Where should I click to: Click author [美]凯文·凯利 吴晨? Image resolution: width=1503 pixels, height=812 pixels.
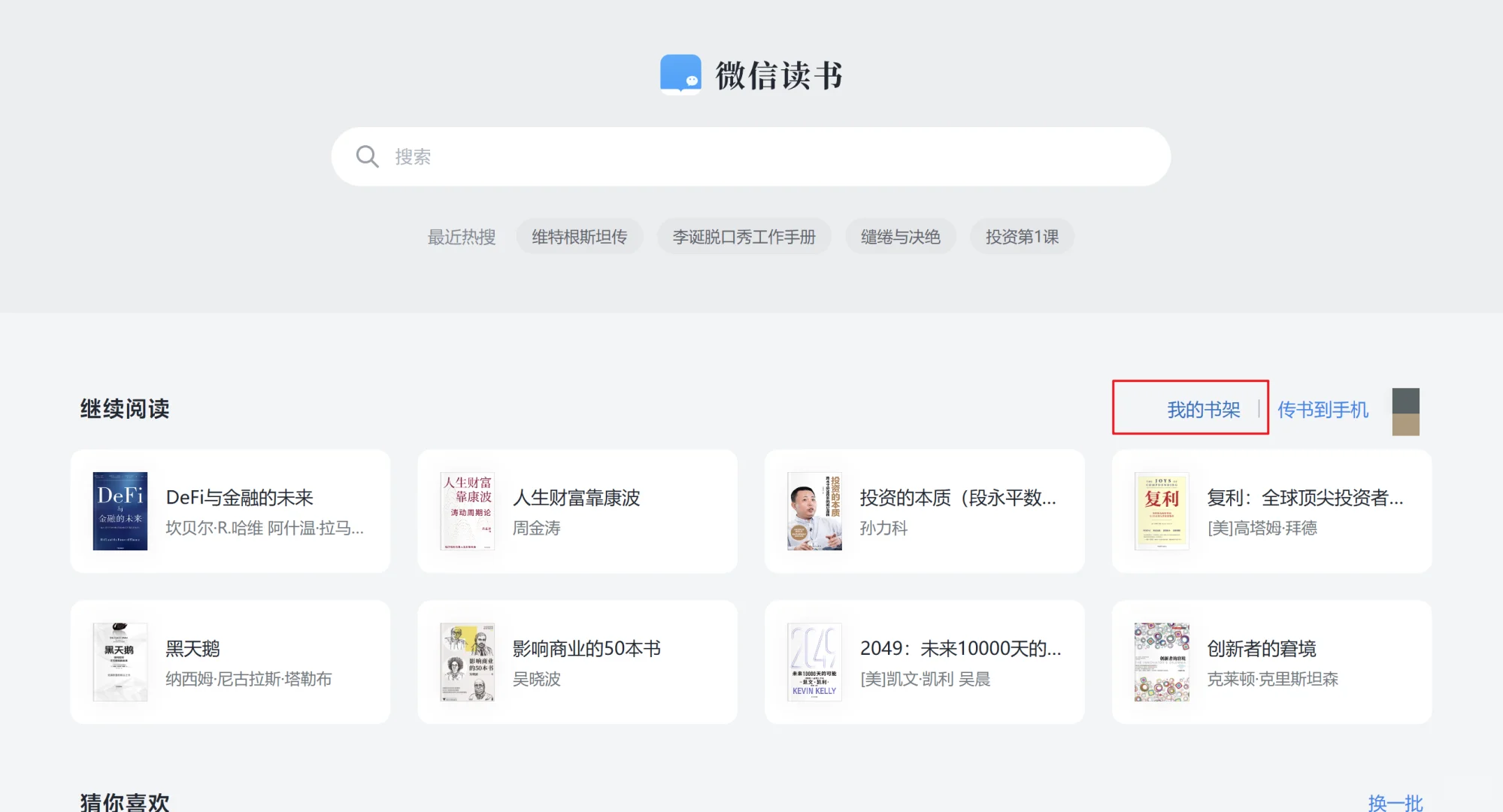coord(925,680)
